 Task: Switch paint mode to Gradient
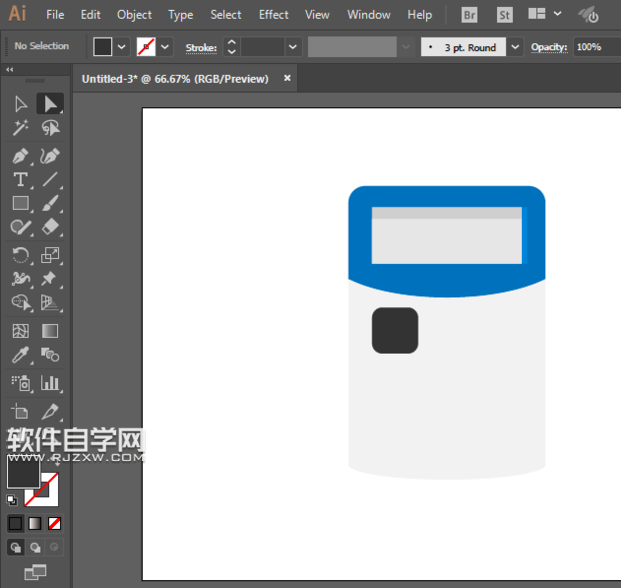(x=35, y=523)
